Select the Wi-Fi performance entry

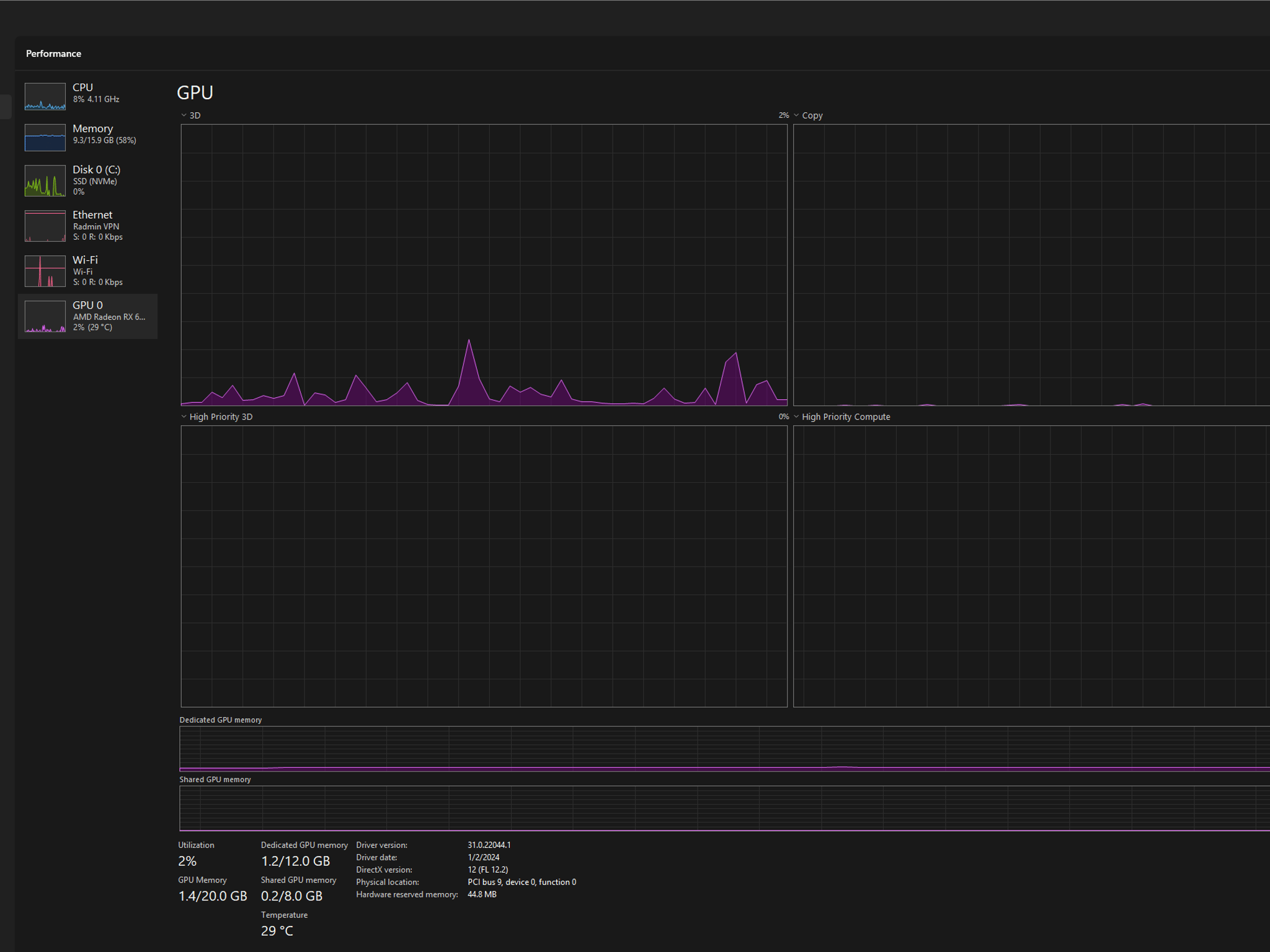point(87,271)
